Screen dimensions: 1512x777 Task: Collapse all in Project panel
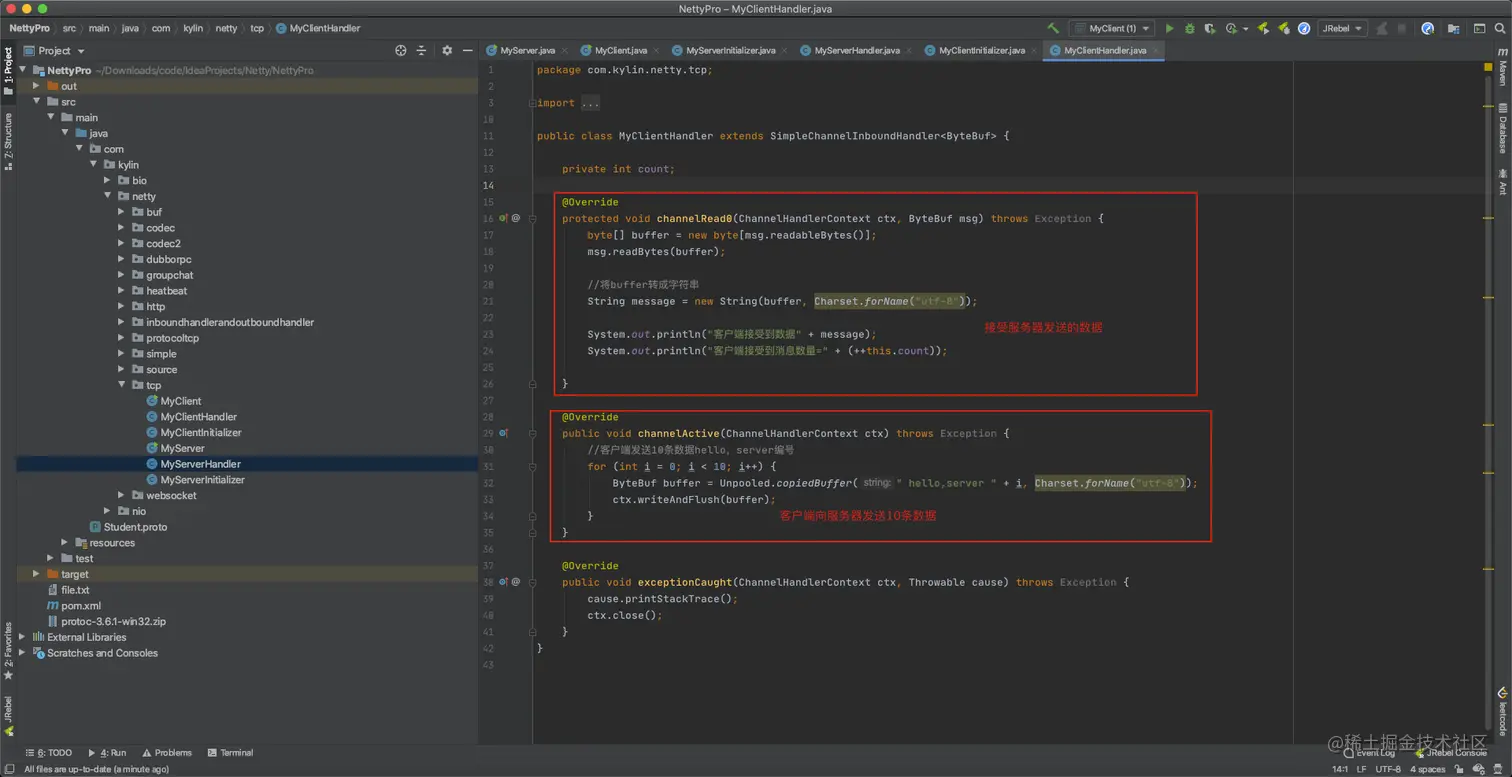tap(421, 51)
